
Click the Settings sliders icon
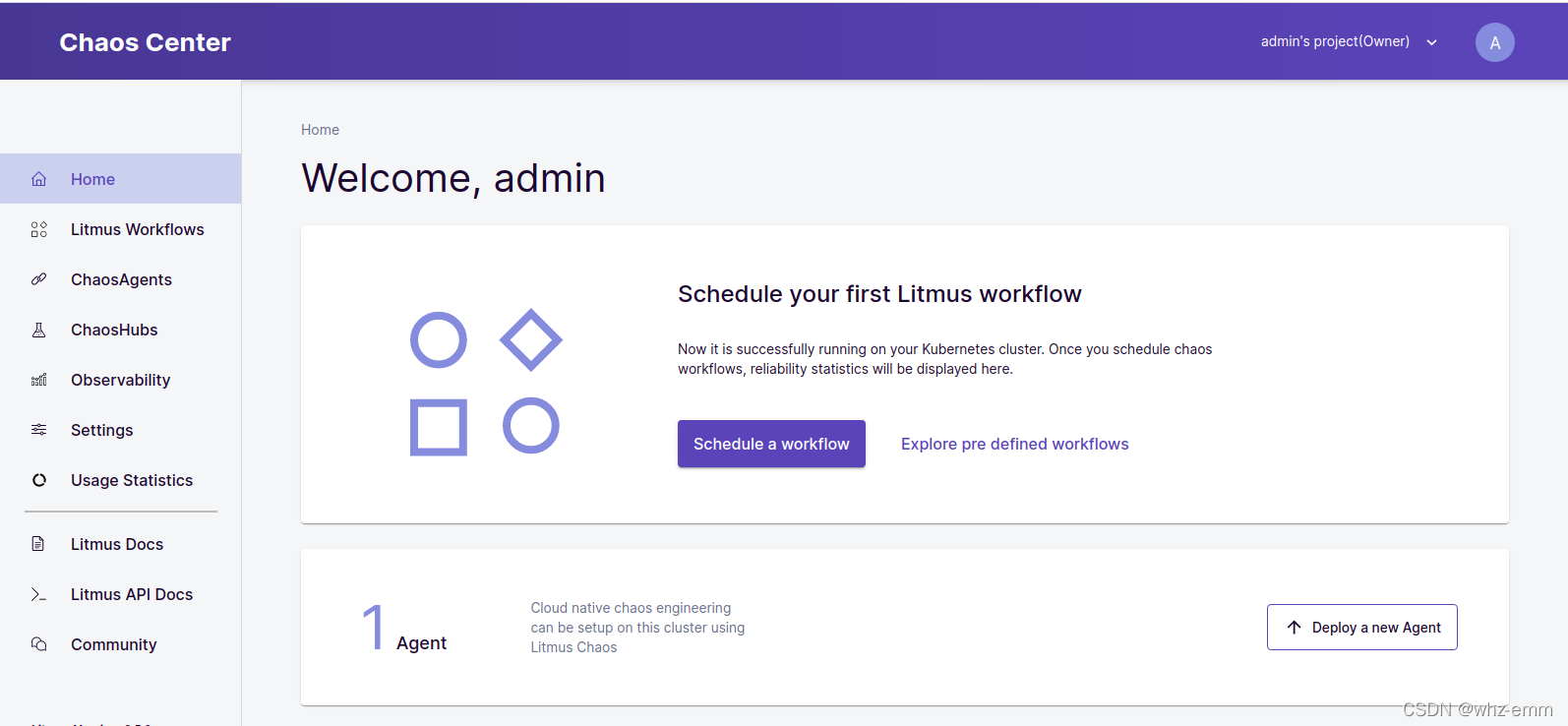(39, 430)
